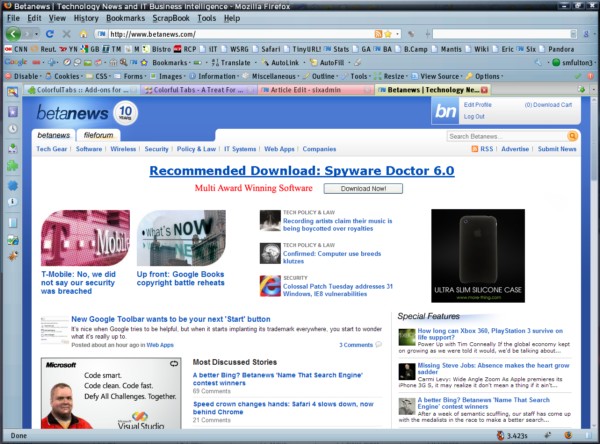Open the green Add-ons puzzle piece in sidebar
This screenshot has width=600, height=444.
point(13,166)
